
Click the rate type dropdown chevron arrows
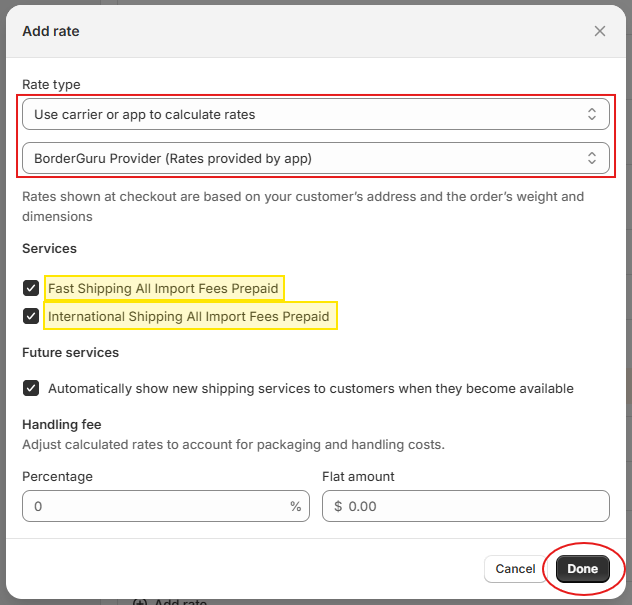pyautogui.click(x=591, y=114)
